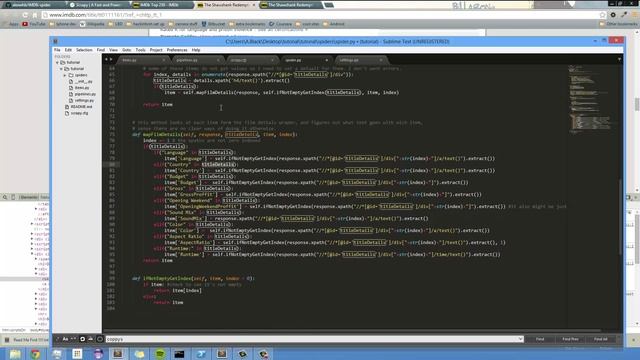
Task: Close the settings.py tab
Action: [381, 60]
